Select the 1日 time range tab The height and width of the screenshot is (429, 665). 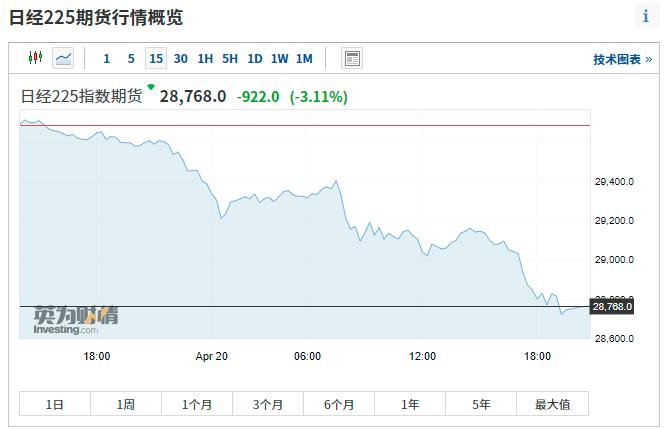click(x=55, y=404)
